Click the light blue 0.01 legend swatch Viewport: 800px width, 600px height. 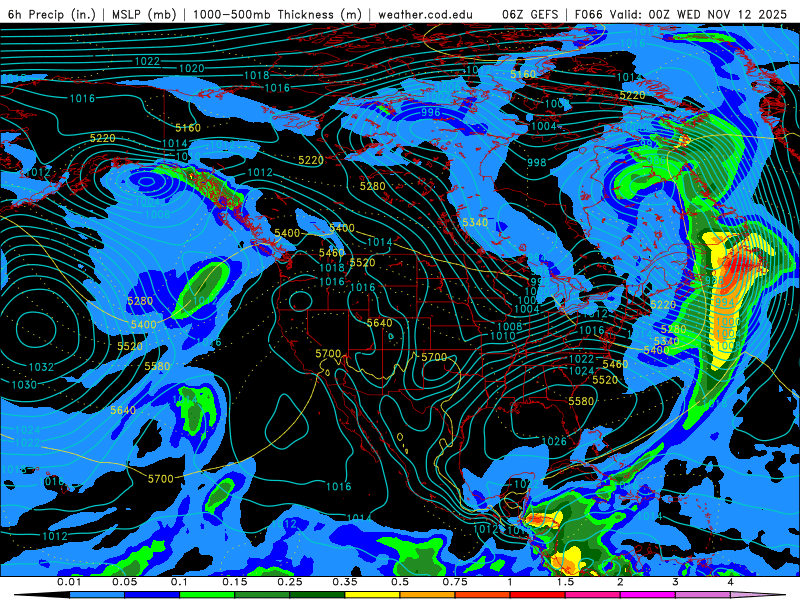(x=97, y=595)
